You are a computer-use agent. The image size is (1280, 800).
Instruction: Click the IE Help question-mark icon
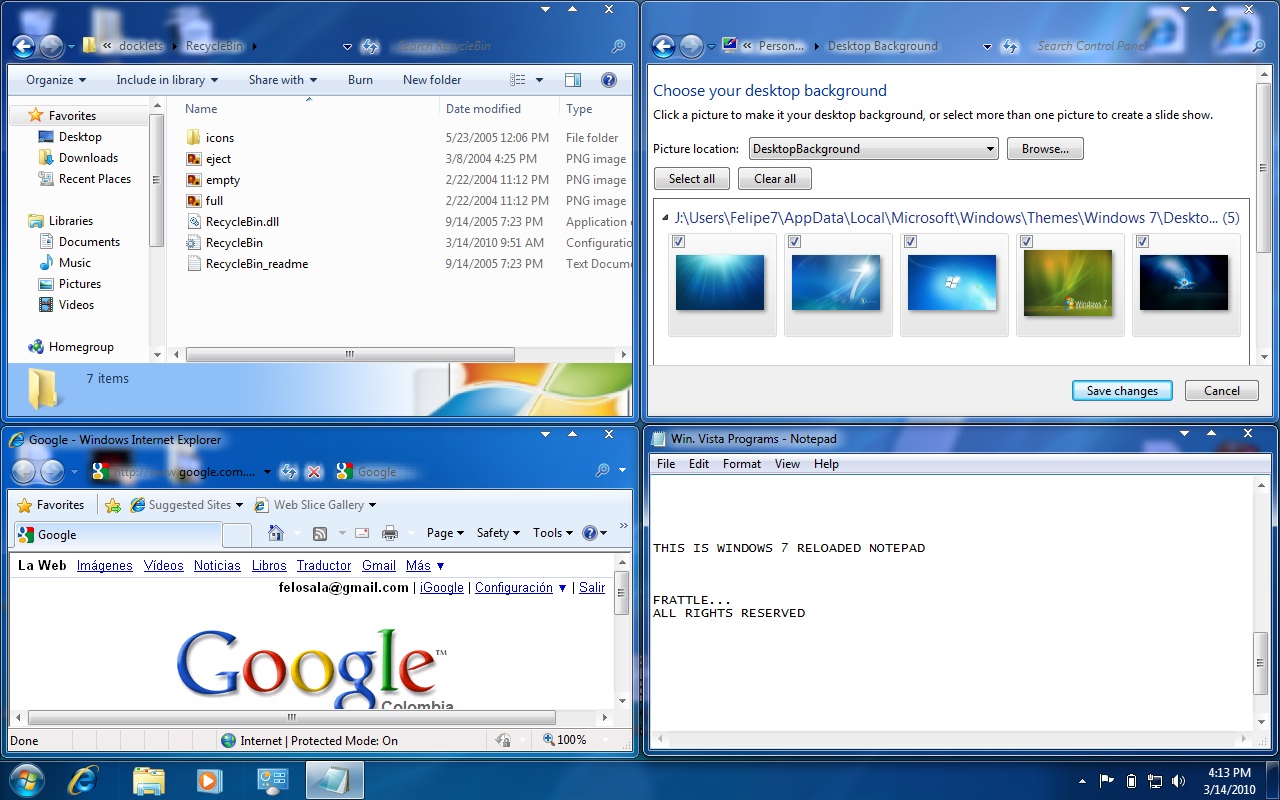tap(590, 532)
